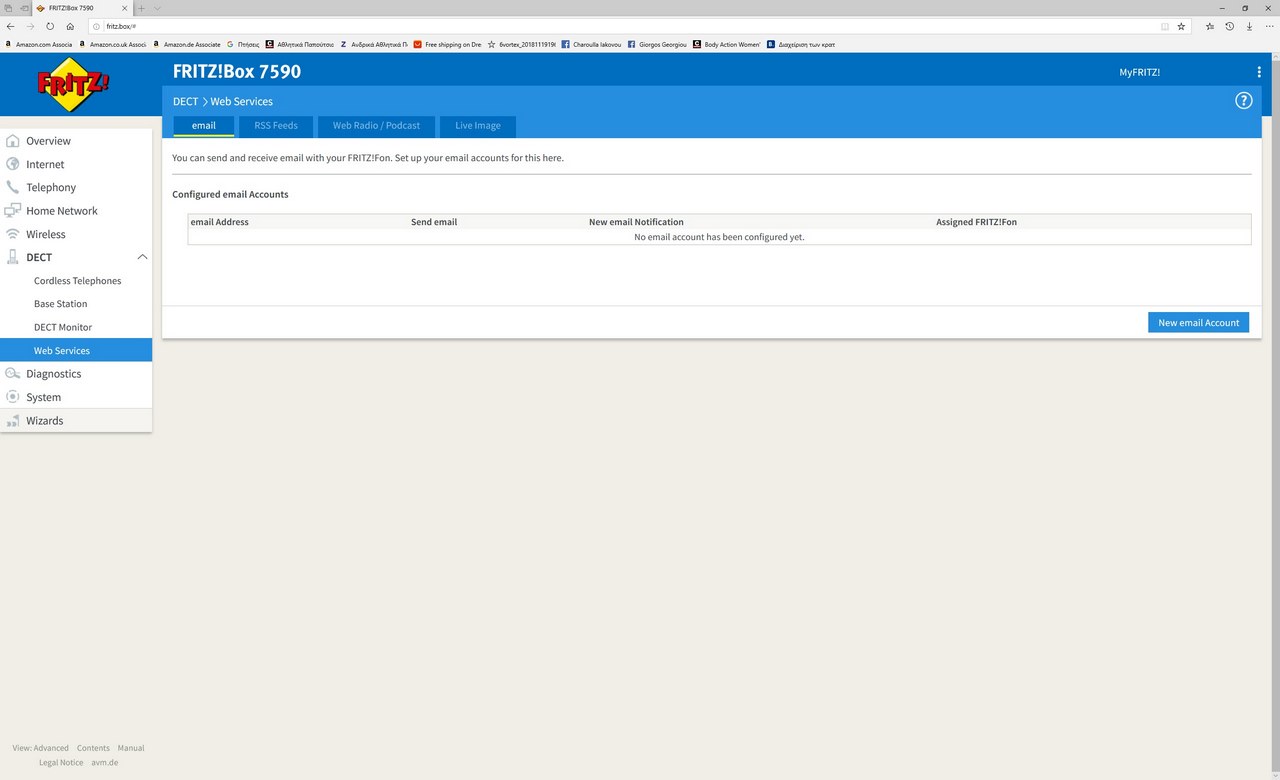Click the DECT phone icon
This screenshot has width=1280, height=780.
coord(12,257)
